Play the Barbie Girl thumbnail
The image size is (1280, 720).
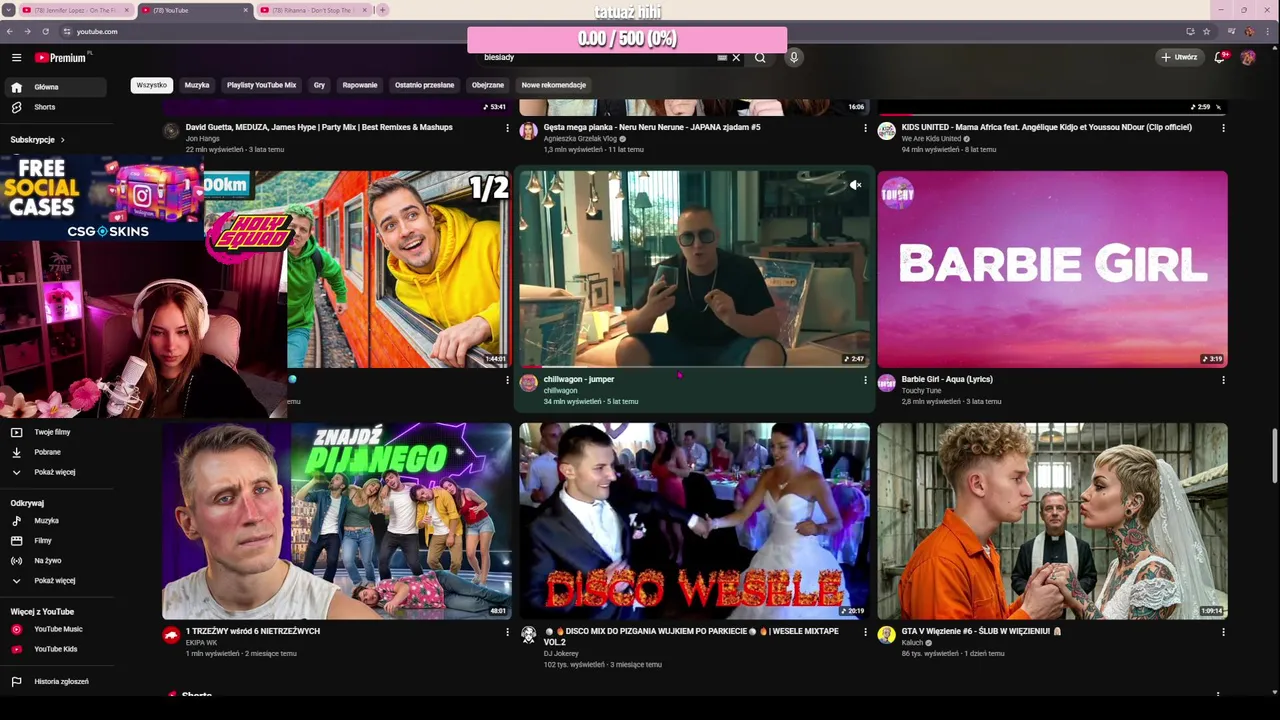pos(1053,269)
